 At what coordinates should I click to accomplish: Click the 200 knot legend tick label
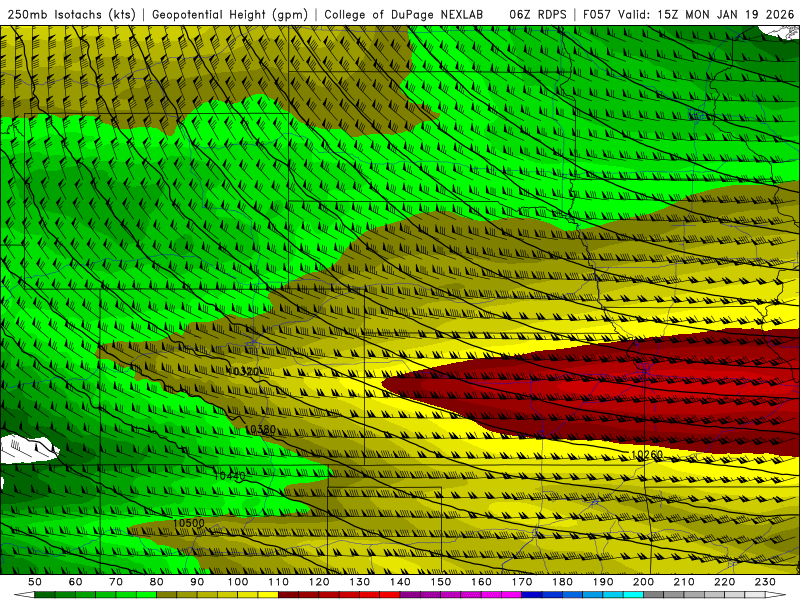[643, 582]
